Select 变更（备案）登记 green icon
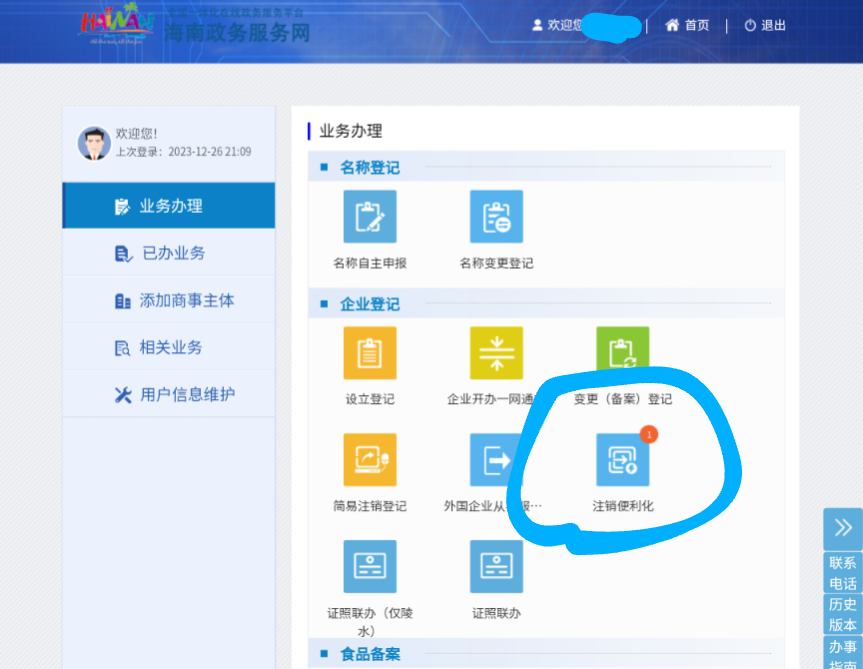863x669 pixels. click(x=622, y=353)
